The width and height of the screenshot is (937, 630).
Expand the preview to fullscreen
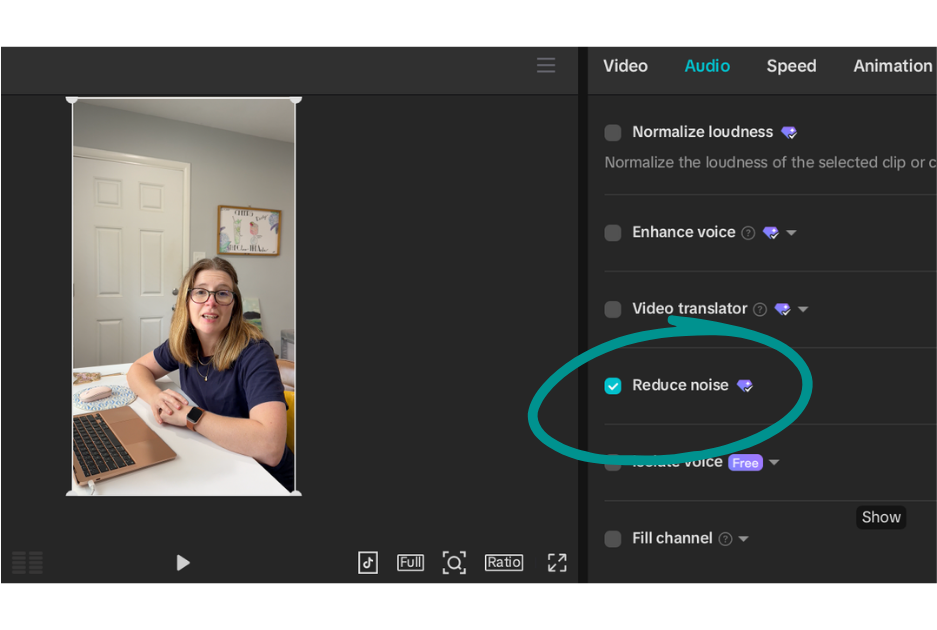[x=557, y=562]
